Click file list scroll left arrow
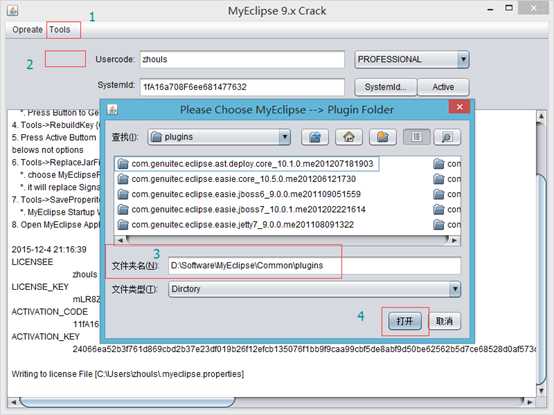 point(120,240)
